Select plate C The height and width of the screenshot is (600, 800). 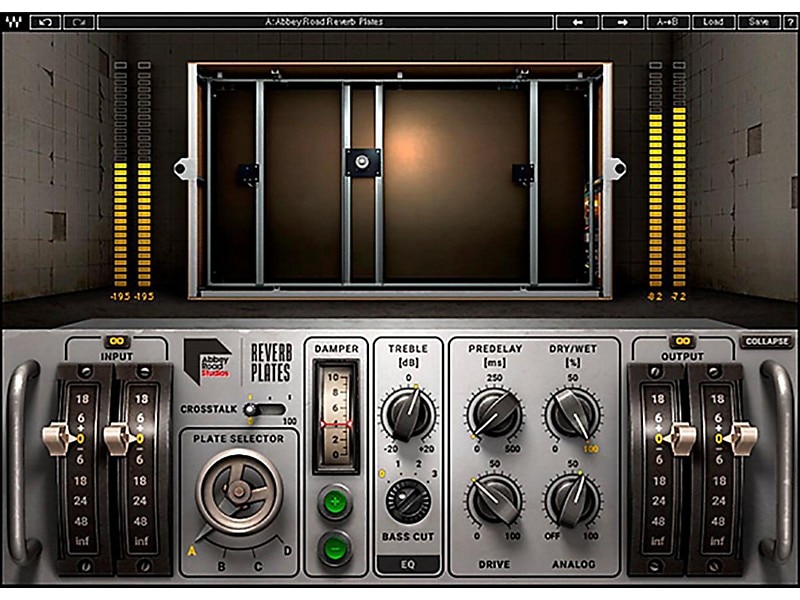coord(258,566)
